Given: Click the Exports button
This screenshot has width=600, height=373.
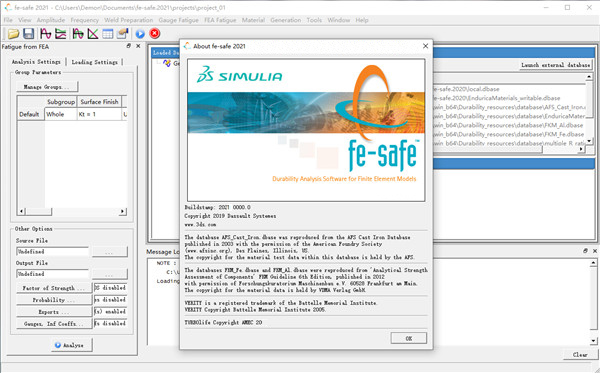Looking at the screenshot, I should pyautogui.click(x=54, y=312).
